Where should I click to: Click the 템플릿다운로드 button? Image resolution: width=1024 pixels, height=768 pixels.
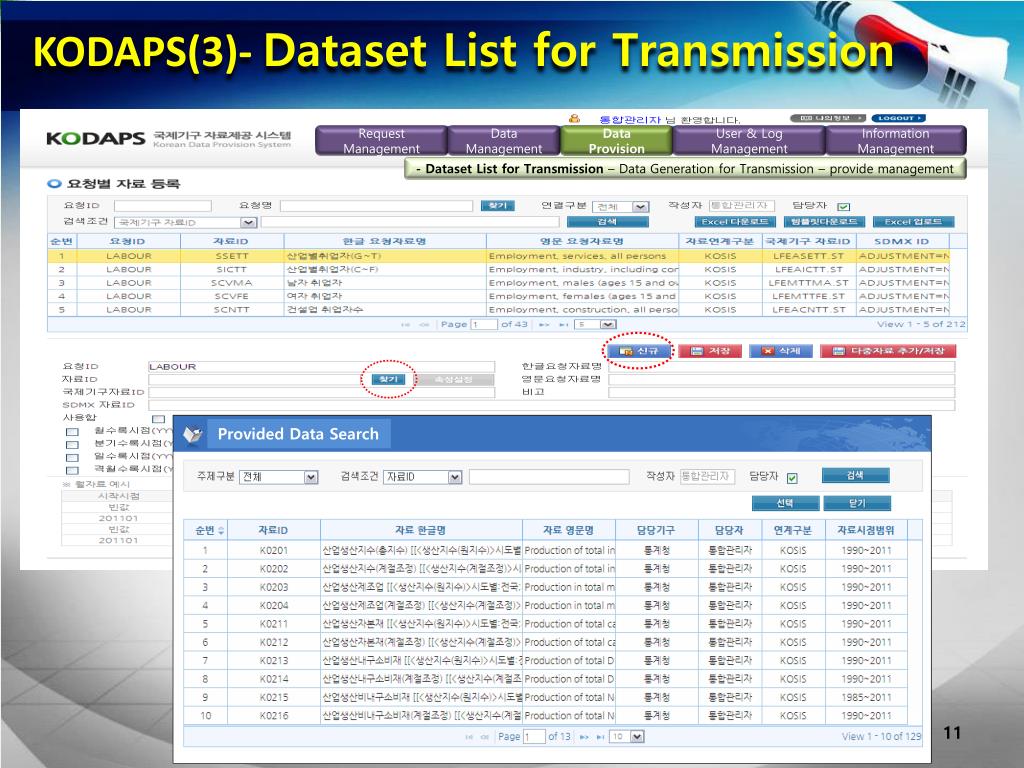[x=824, y=222]
